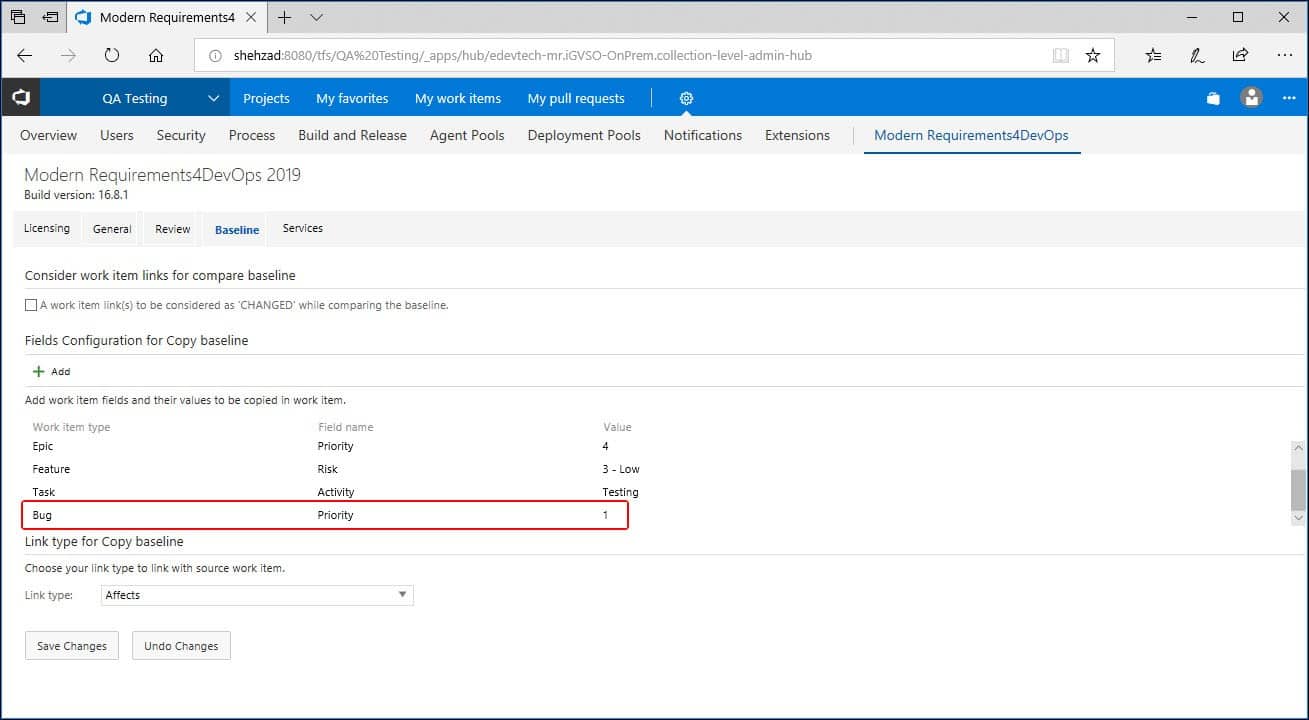Click the Activity field name cell
The height and width of the screenshot is (720, 1309).
pos(336,492)
